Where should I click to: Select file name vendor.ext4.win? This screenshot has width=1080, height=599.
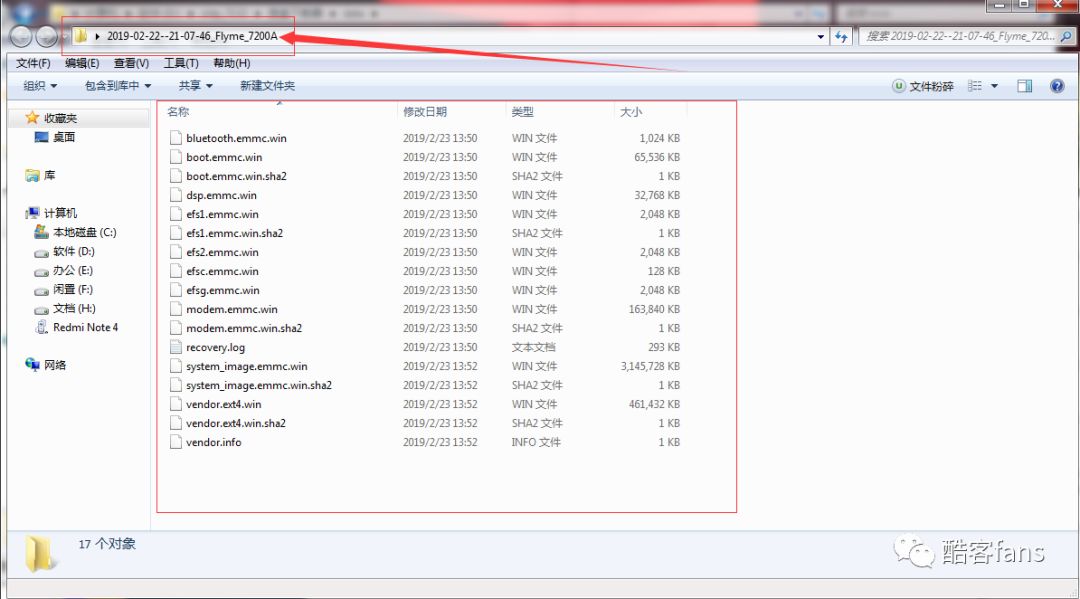pyautogui.click(x=223, y=404)
